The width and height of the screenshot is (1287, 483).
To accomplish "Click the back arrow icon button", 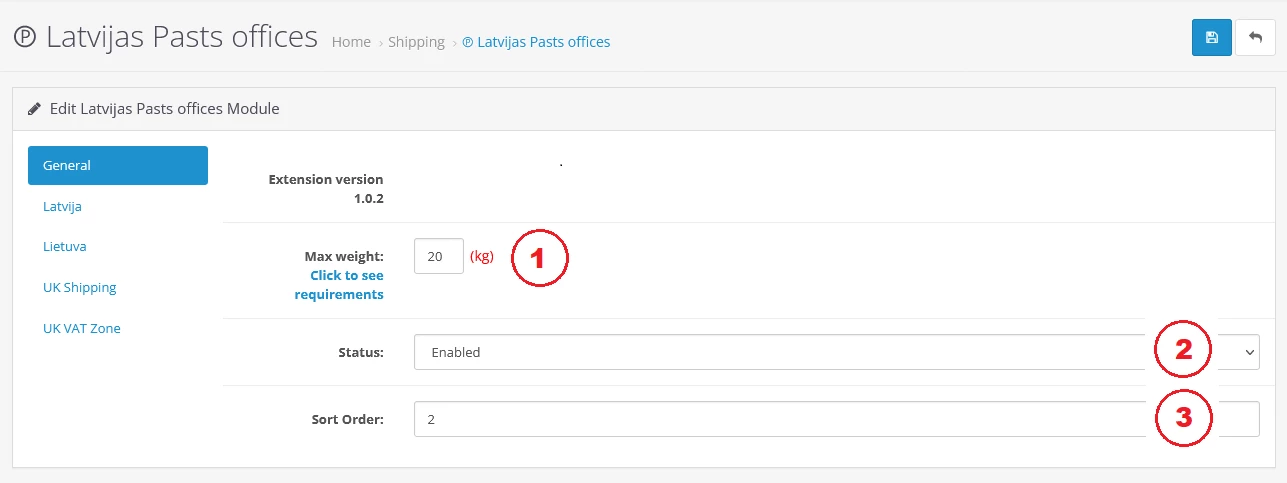I will click(1255, 37).
